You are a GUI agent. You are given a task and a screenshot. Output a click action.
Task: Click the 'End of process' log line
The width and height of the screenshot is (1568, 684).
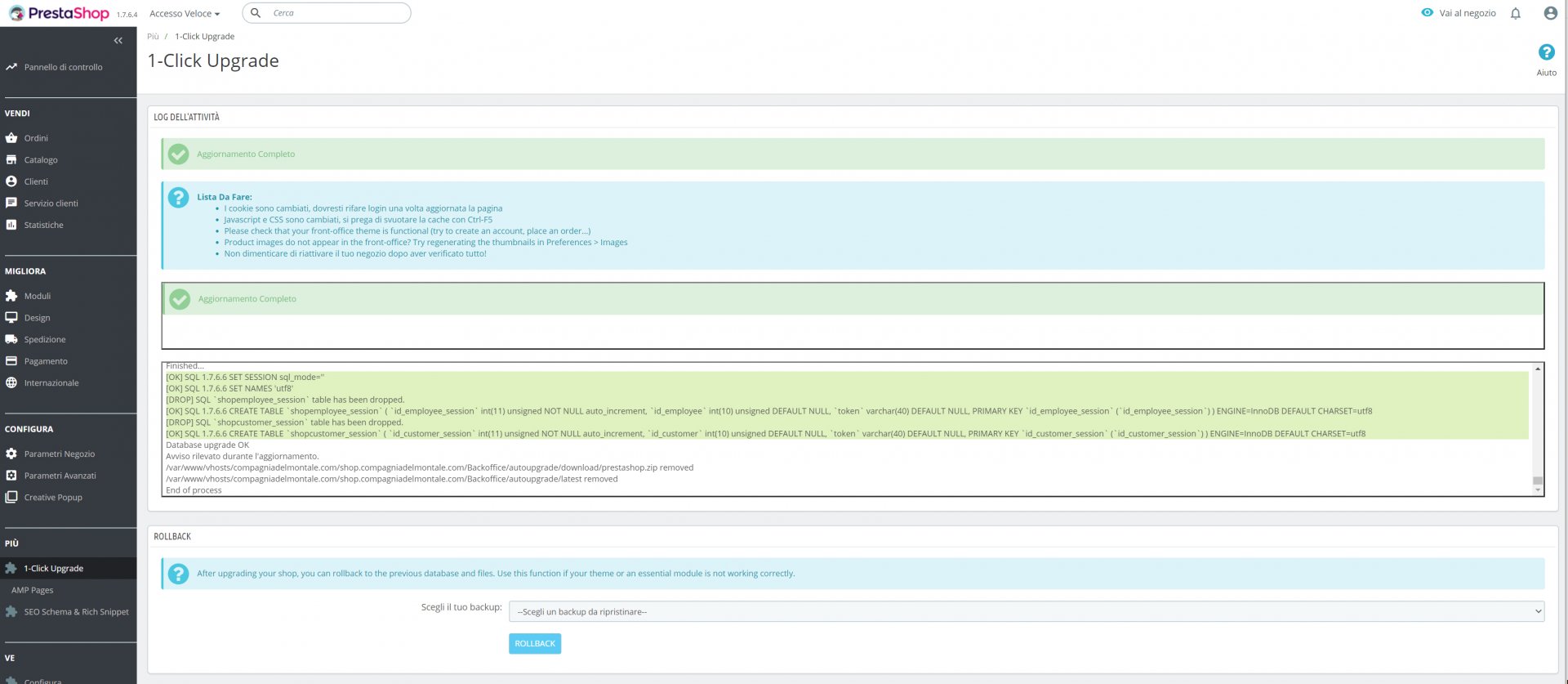(x=194, y=490)
